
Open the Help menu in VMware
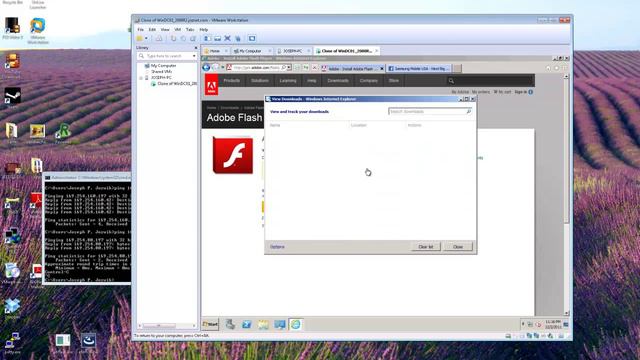point(204,30)
